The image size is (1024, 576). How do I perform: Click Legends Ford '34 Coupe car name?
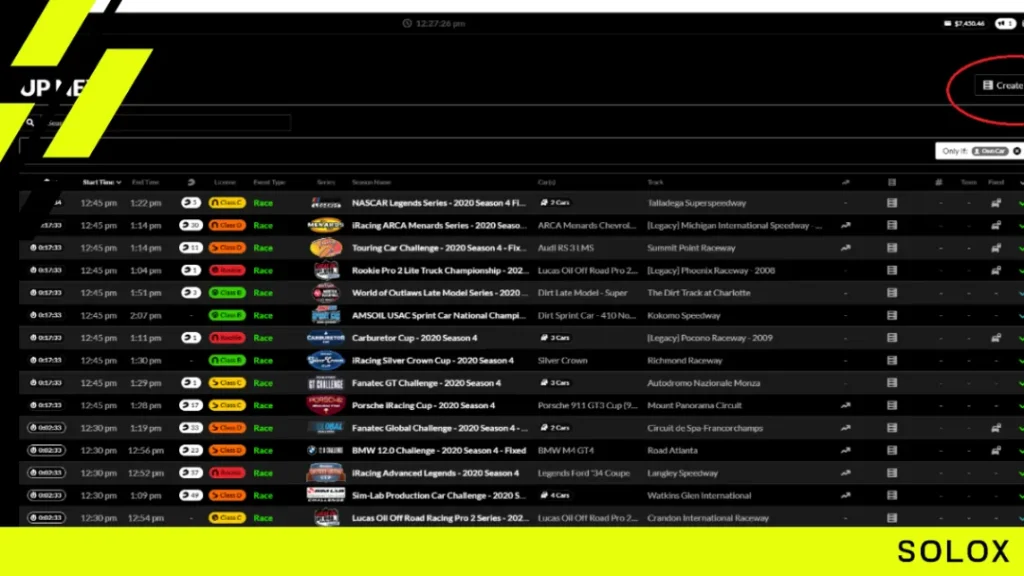tap(584, 473)
